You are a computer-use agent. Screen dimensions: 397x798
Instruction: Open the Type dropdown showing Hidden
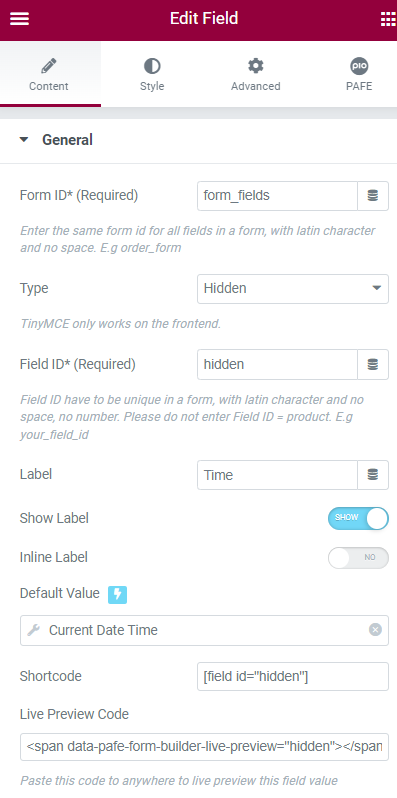[293, 289]
